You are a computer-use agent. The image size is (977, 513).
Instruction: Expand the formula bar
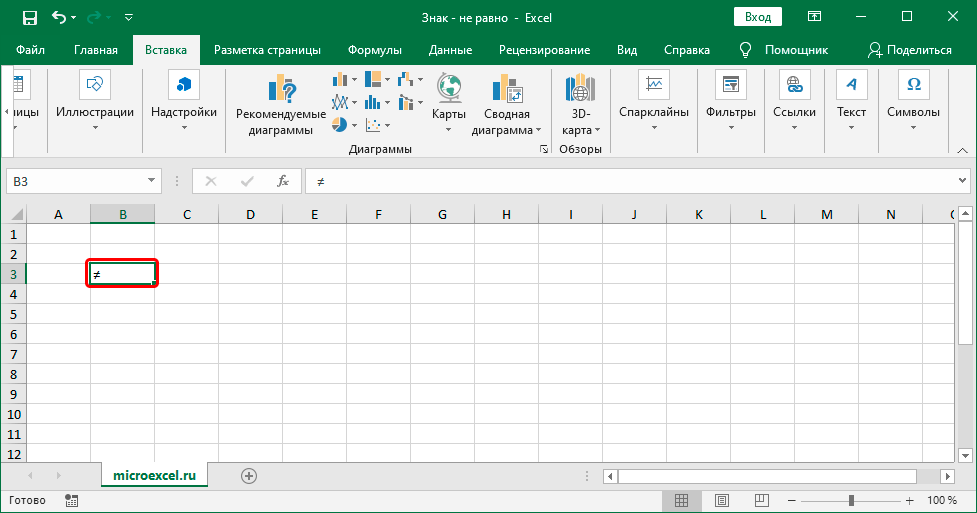(962, 181)
